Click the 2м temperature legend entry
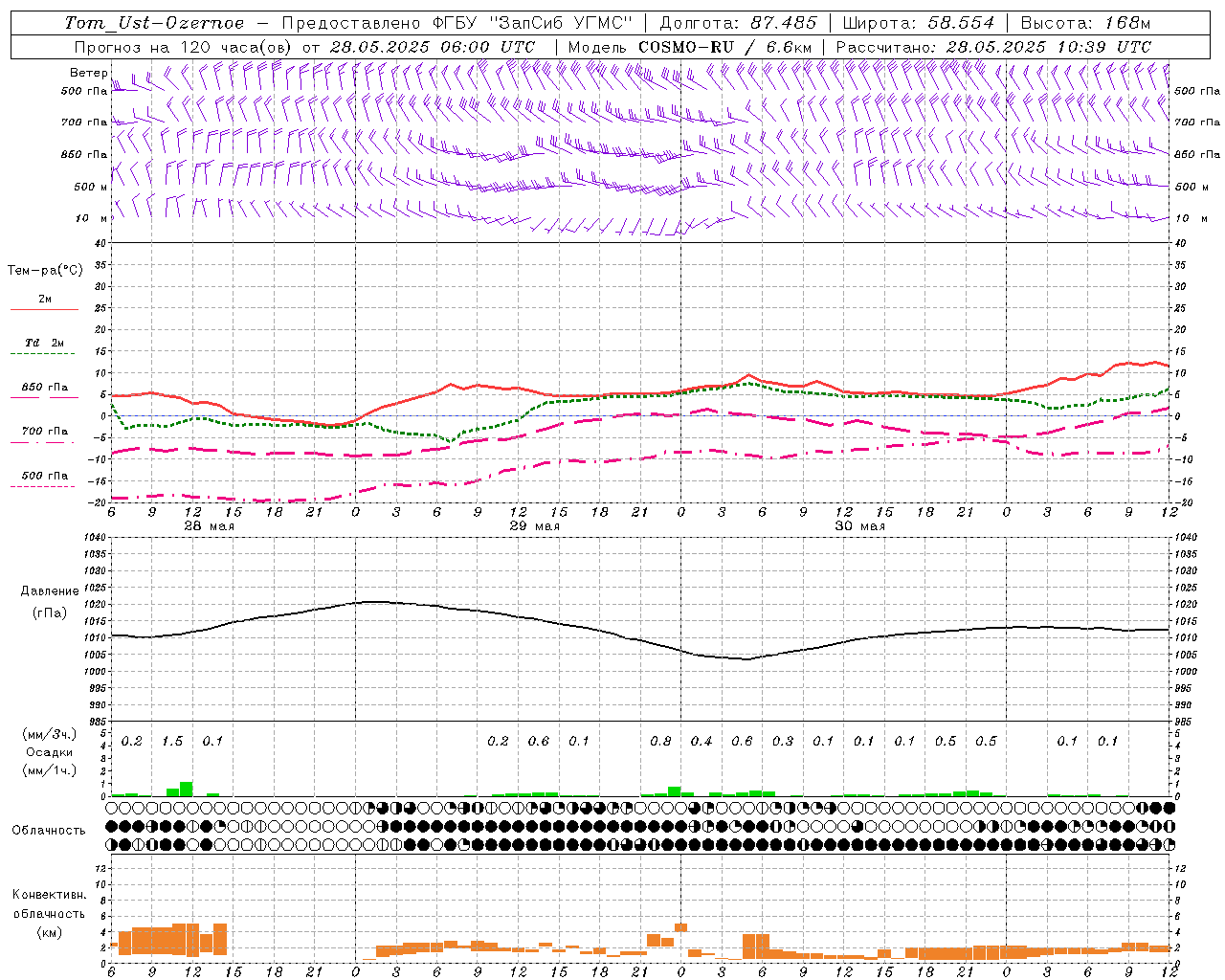Screen dimensions: 1225x980 pos(45,300)
